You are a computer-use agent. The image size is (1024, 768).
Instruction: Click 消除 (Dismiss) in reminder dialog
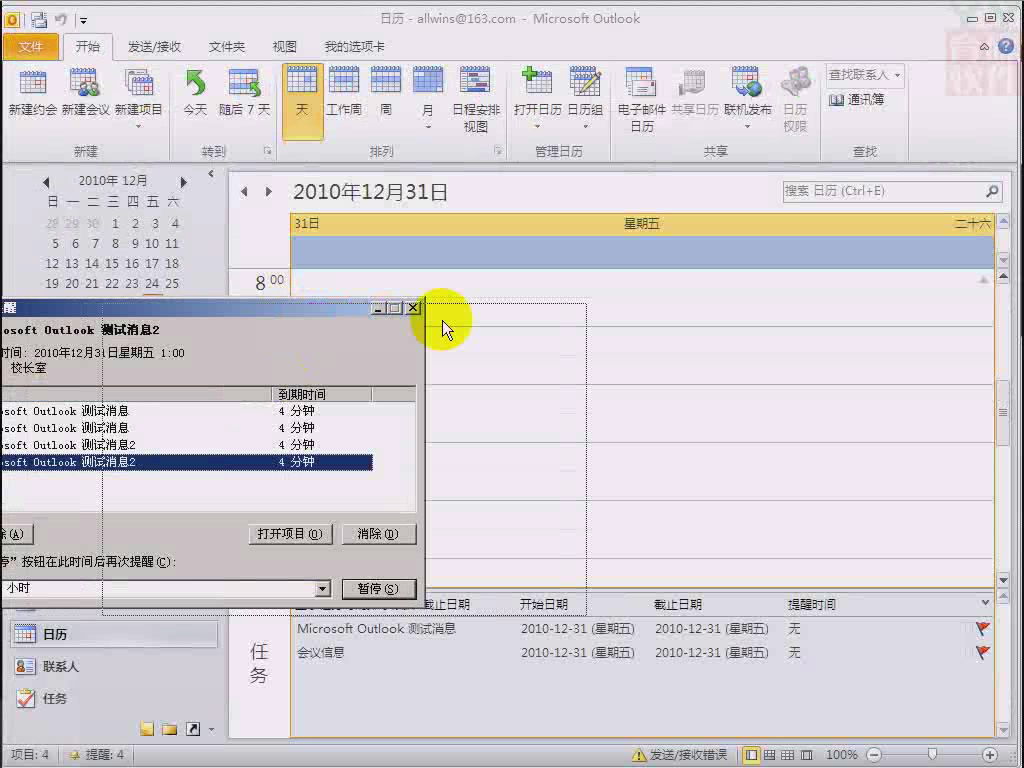378,534
